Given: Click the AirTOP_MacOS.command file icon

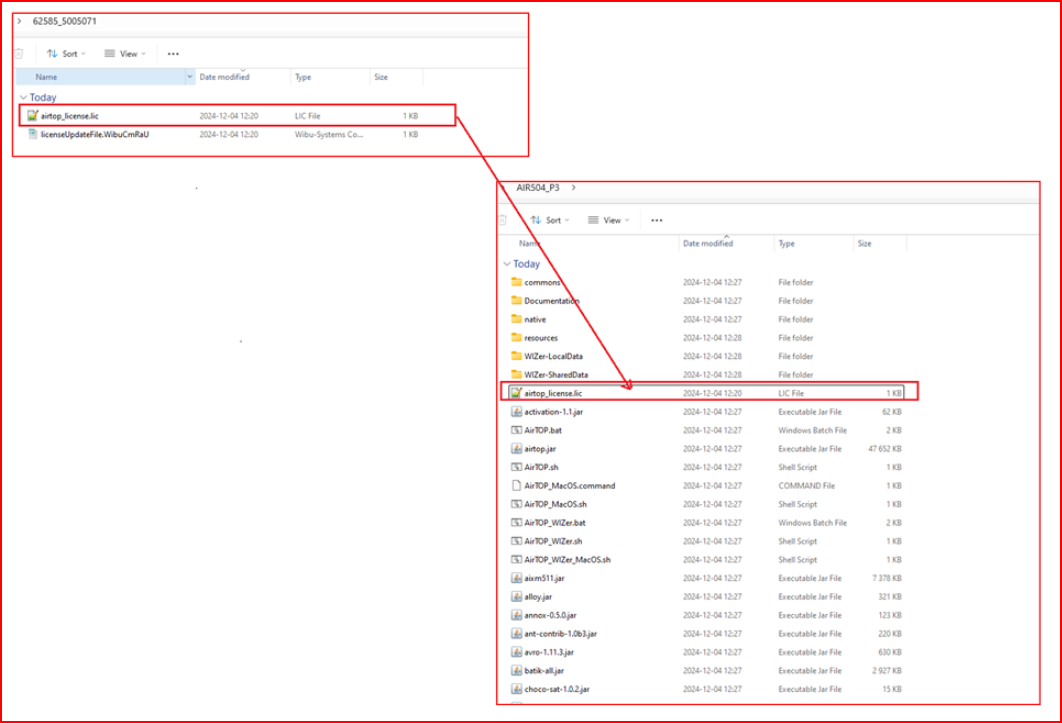Looking at the screenshot, I should tap(517, 486).
